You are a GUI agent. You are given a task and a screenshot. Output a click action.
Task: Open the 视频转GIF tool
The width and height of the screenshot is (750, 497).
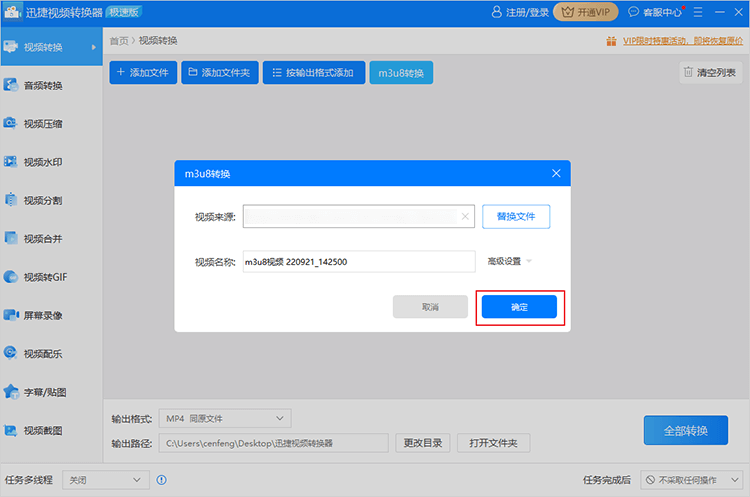tap(44, 277)
